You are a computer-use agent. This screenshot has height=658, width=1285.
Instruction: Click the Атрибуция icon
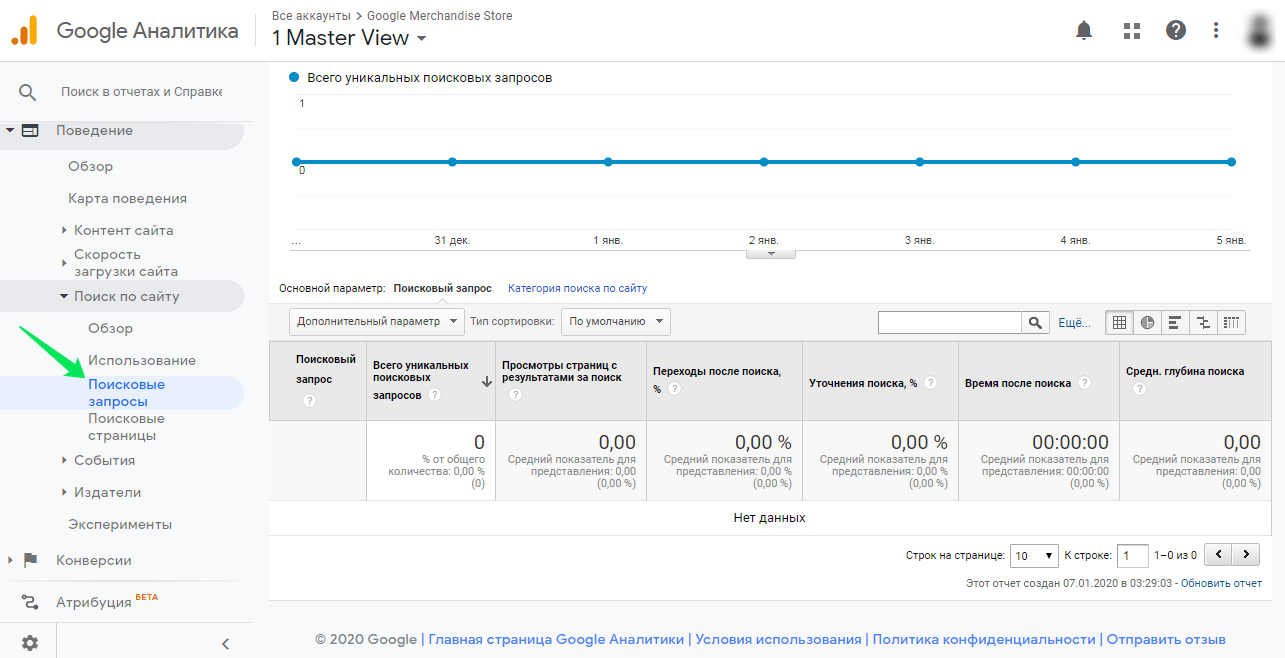(30, 602)
